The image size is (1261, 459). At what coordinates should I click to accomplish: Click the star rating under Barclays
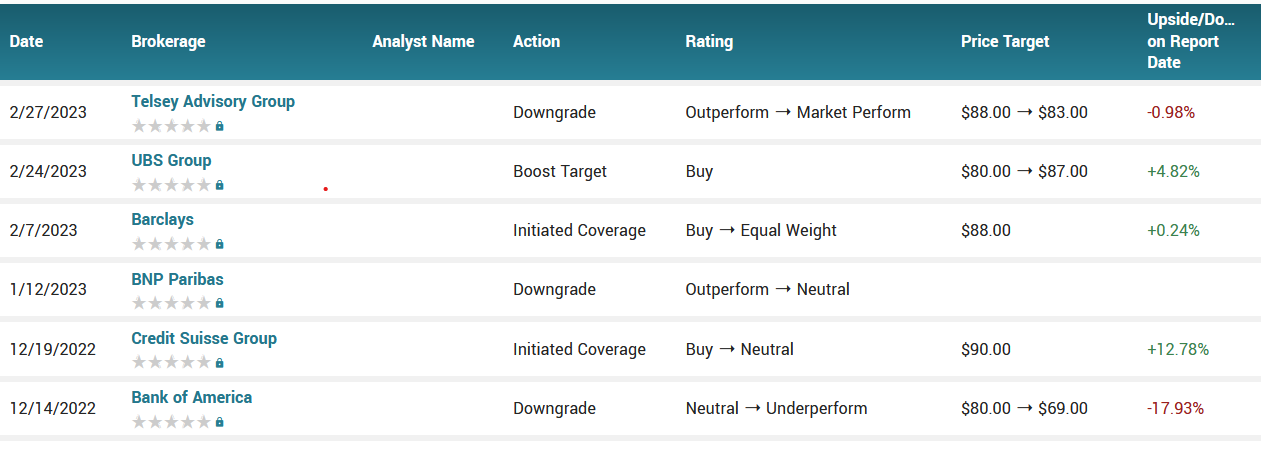pos(171,244)
